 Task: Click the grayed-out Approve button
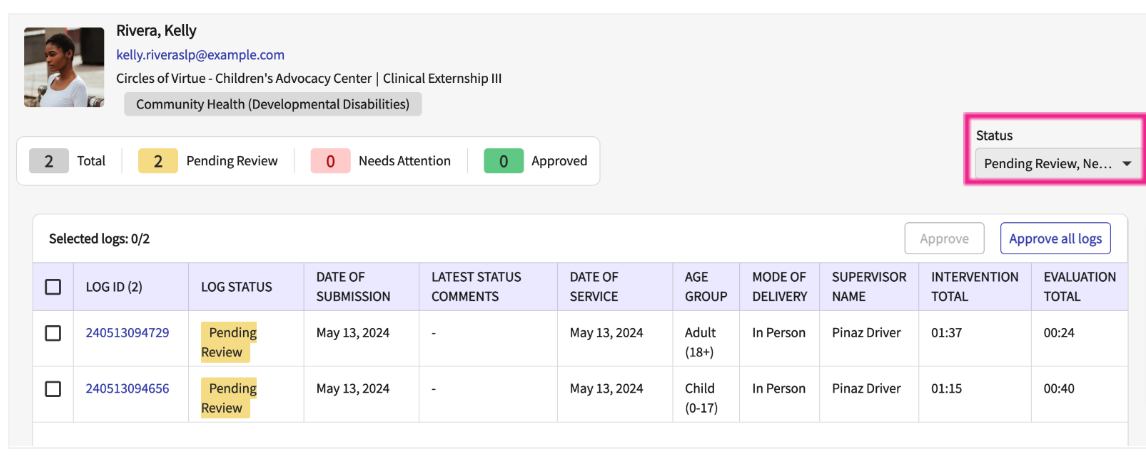944,239
